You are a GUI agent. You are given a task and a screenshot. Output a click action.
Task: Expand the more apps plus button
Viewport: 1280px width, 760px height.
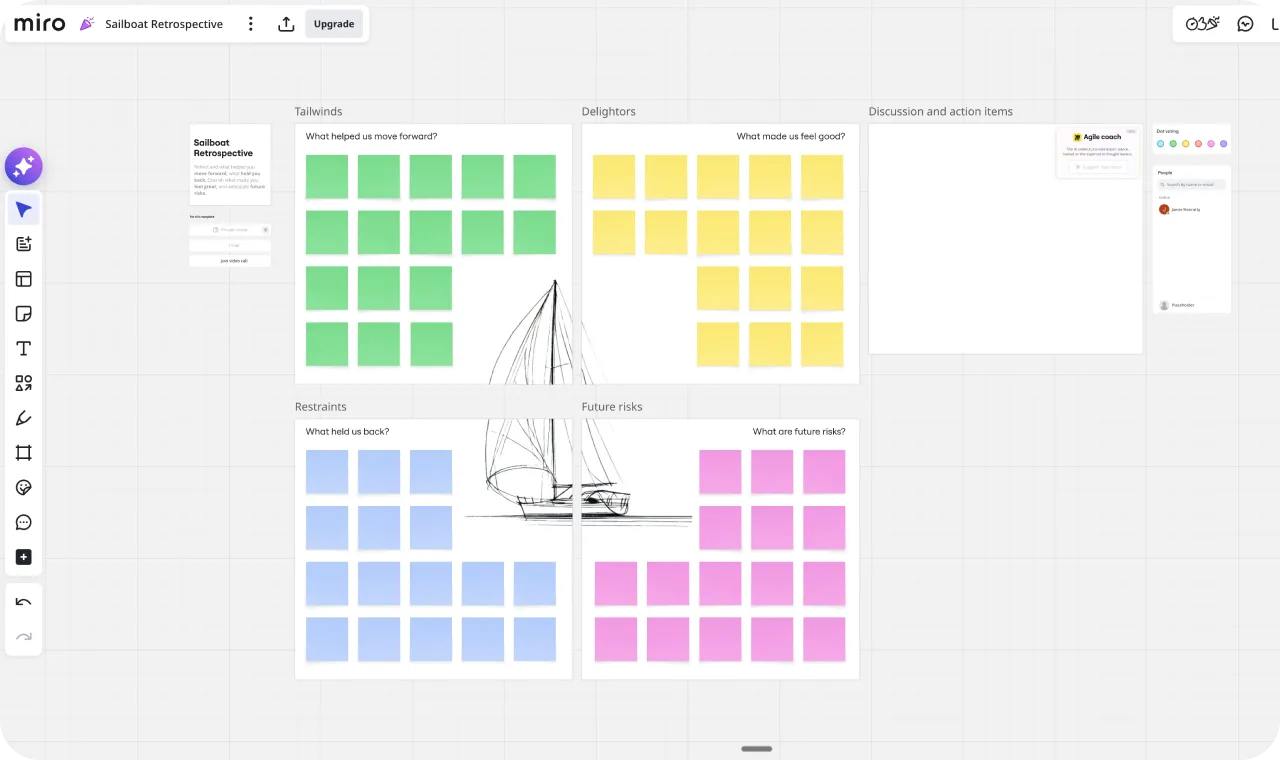click(24, 557)
